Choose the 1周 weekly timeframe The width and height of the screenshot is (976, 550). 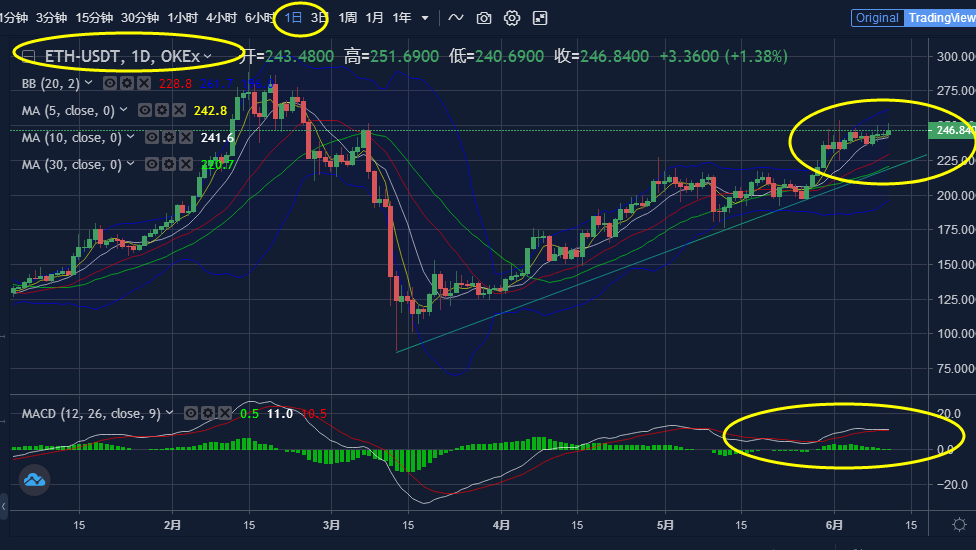click(347, 17)
